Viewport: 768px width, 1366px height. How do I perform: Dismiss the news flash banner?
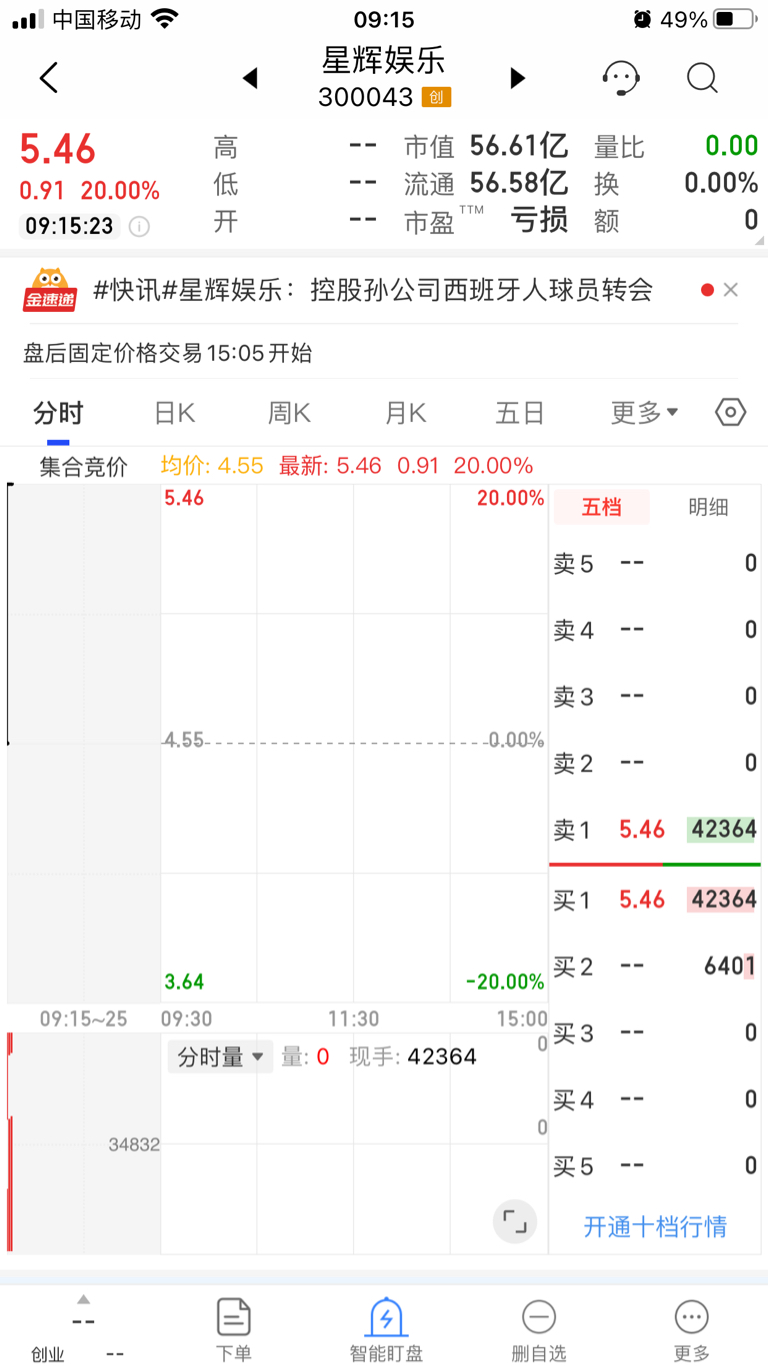coord(731,290)
